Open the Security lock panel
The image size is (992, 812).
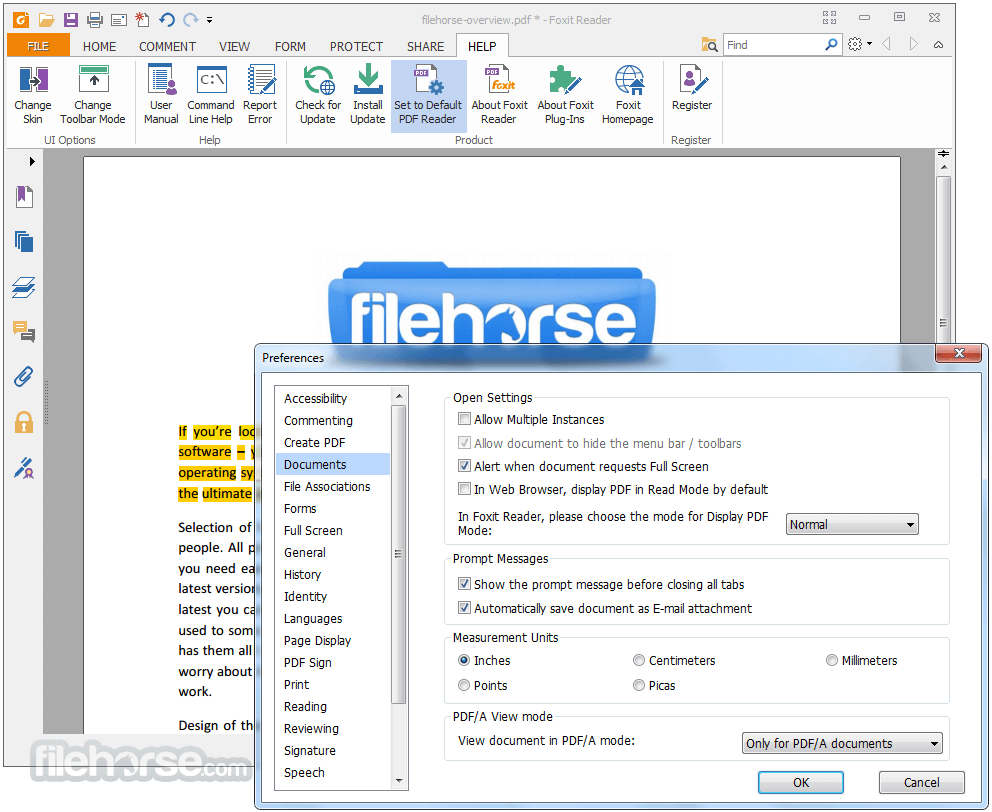point(24,422)
